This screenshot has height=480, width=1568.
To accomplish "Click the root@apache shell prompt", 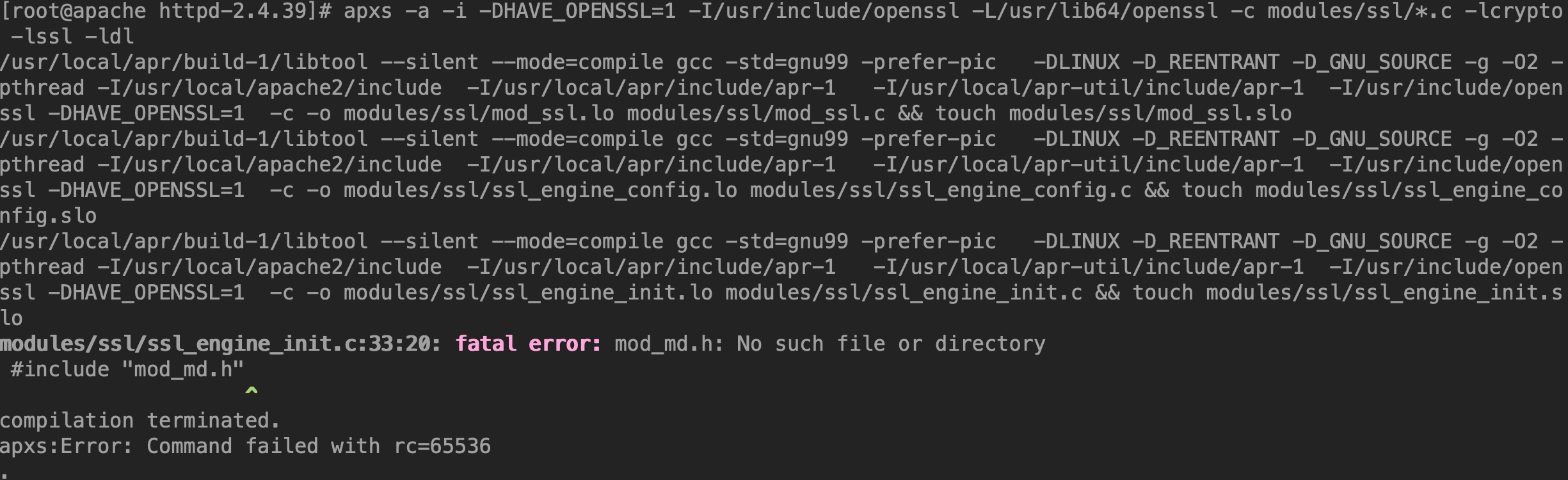I will 166,12.
